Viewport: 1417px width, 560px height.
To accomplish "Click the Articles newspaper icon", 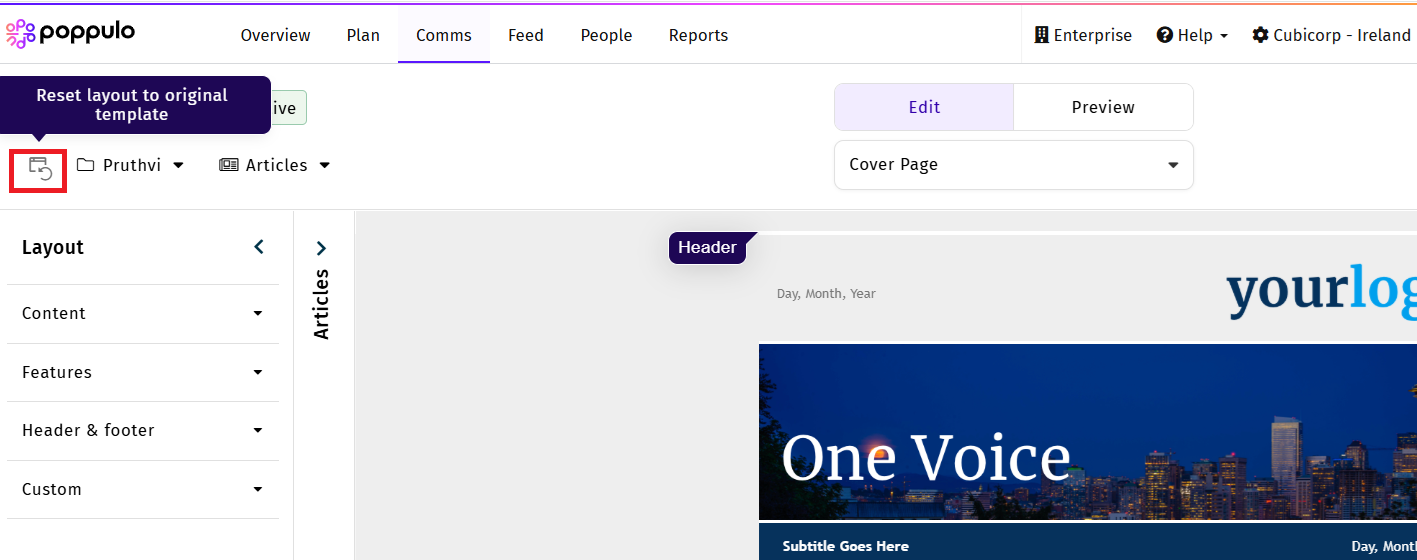I will [x=229, y=165].
